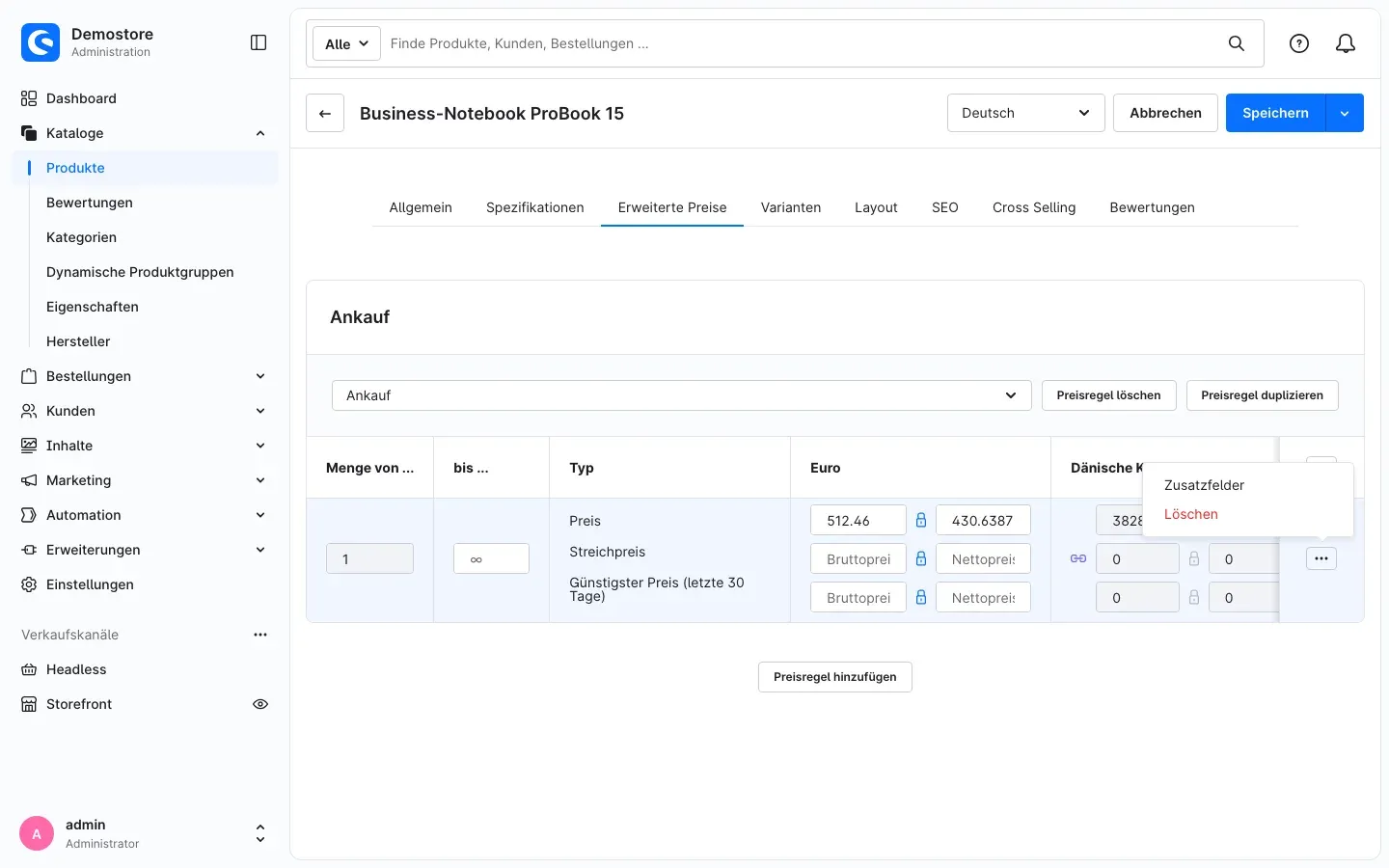The image size is (1389, 868).
Task: Expand the Bestellungen menu
Action: coord(260,376)
